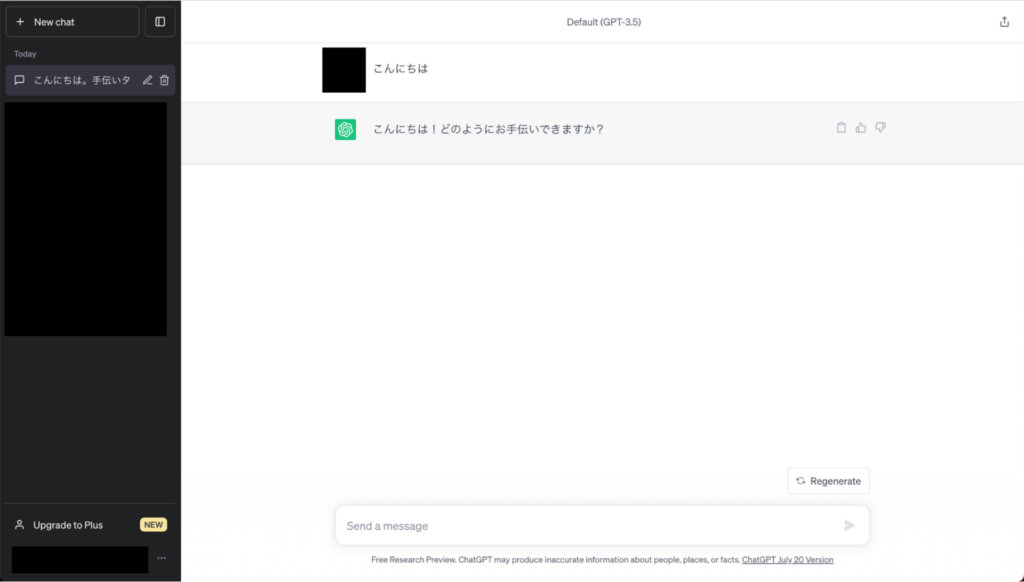
Task: Open the こんにちは。手伝い chat history item
Action: (x=90, y=80)
